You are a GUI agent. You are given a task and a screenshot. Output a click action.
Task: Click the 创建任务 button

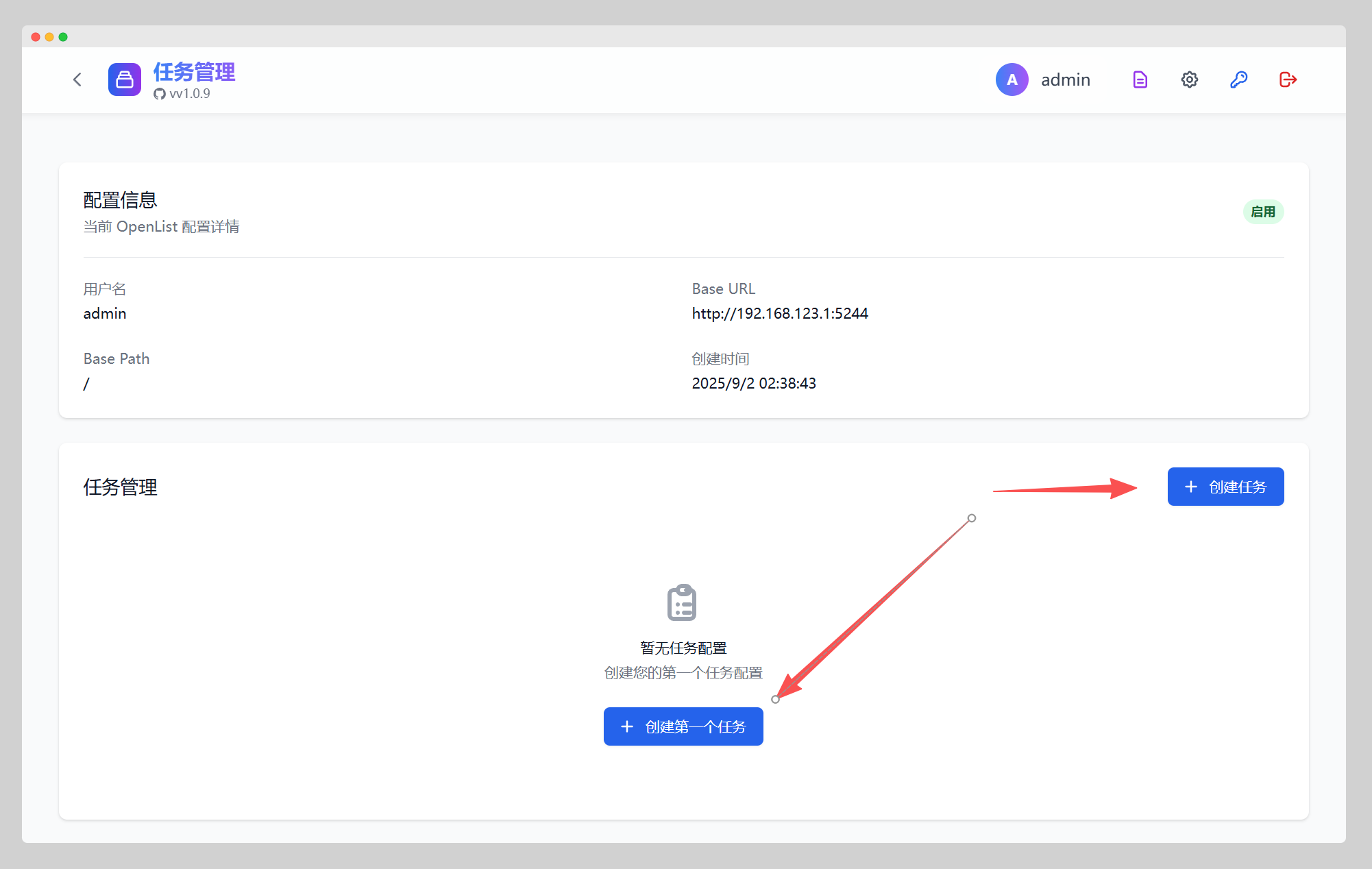pyautogui.click(x=1225, y=487)
